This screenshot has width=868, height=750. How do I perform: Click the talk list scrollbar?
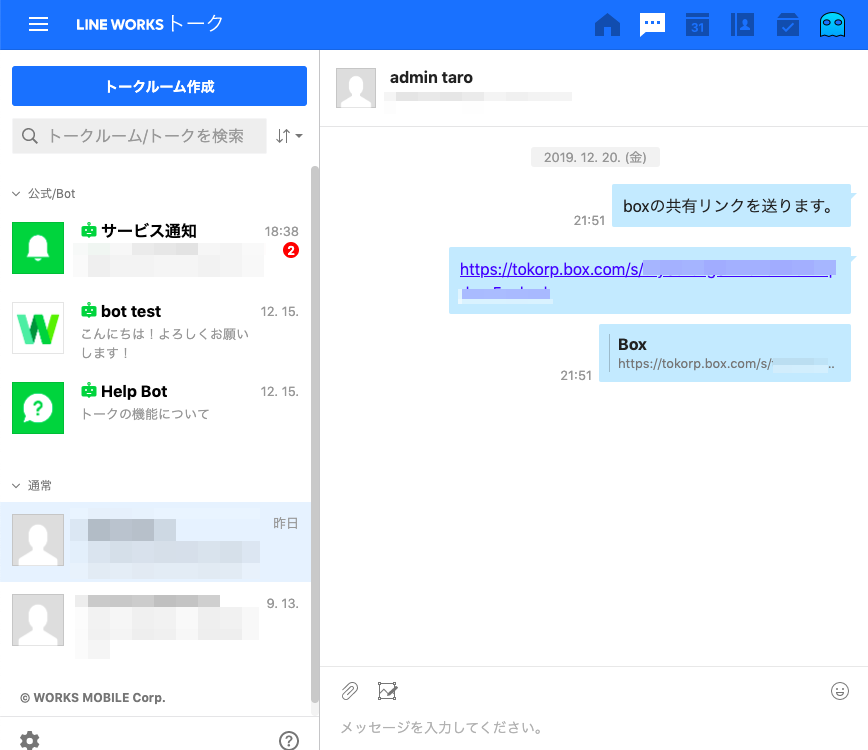coord(314,435)
